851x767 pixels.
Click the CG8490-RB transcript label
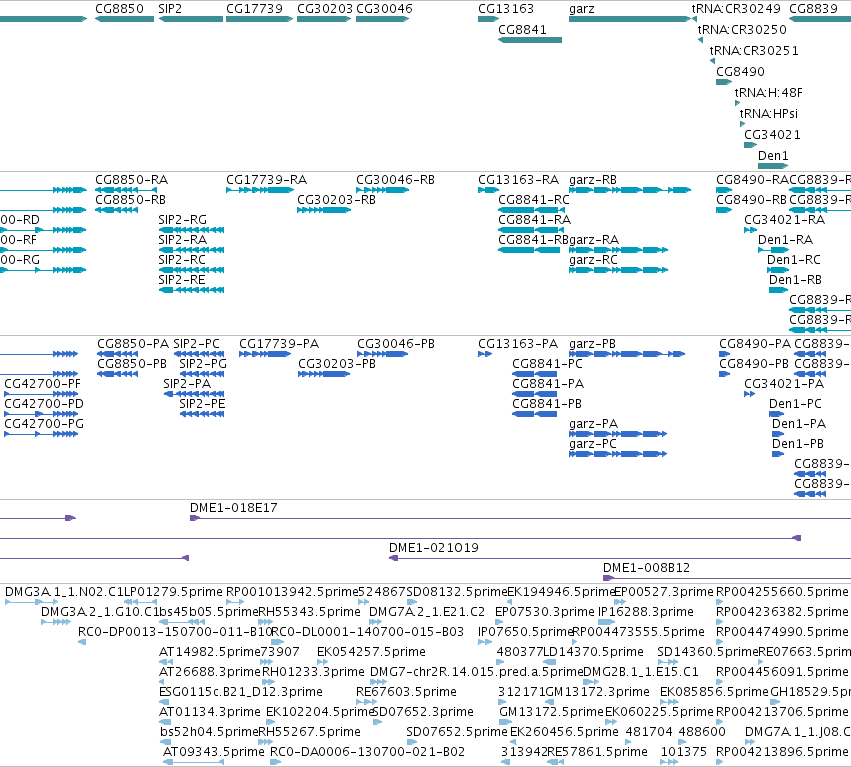(751, 200)
